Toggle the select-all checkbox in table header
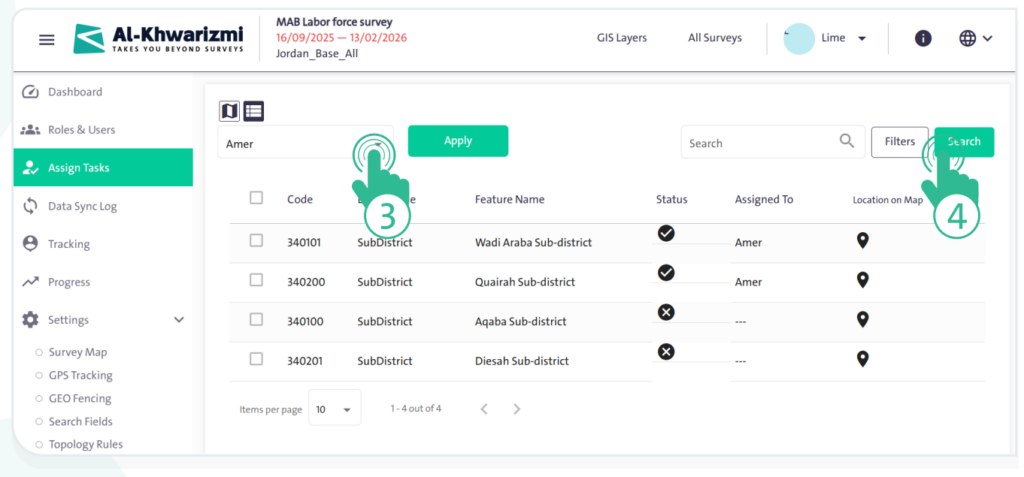 tap(256, 198)
